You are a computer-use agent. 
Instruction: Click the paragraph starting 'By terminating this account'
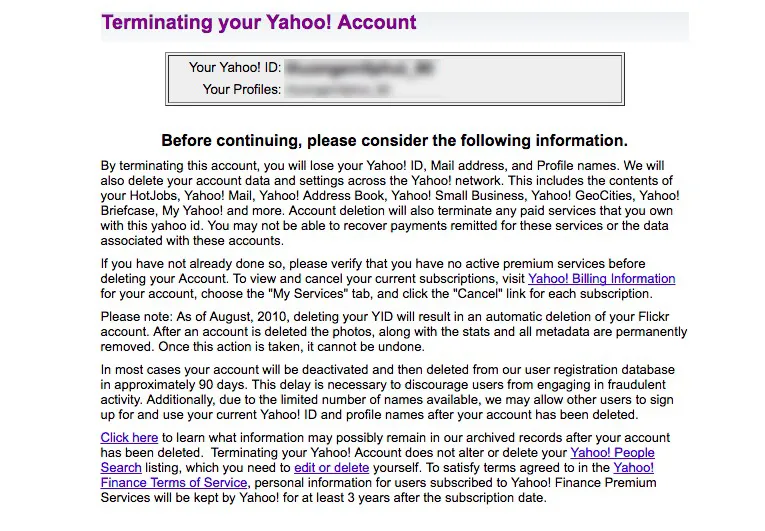(390, 204)
